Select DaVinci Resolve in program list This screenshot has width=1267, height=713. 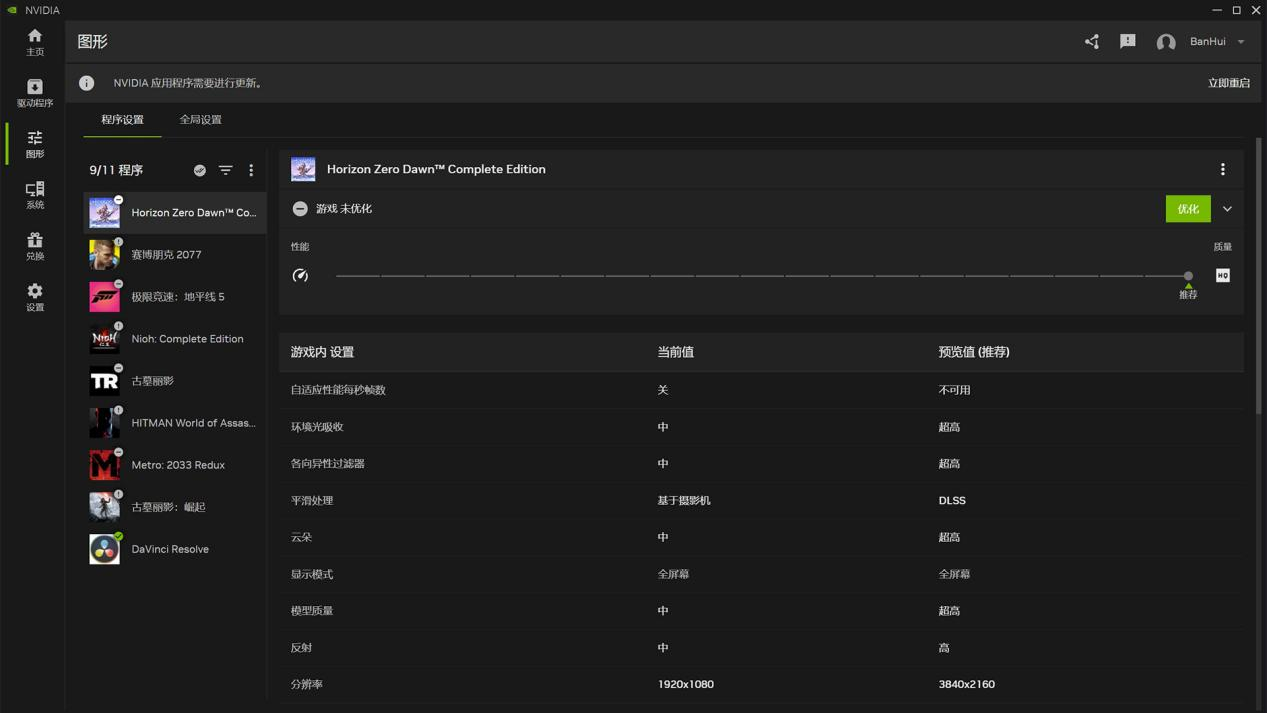coord(175,549)
